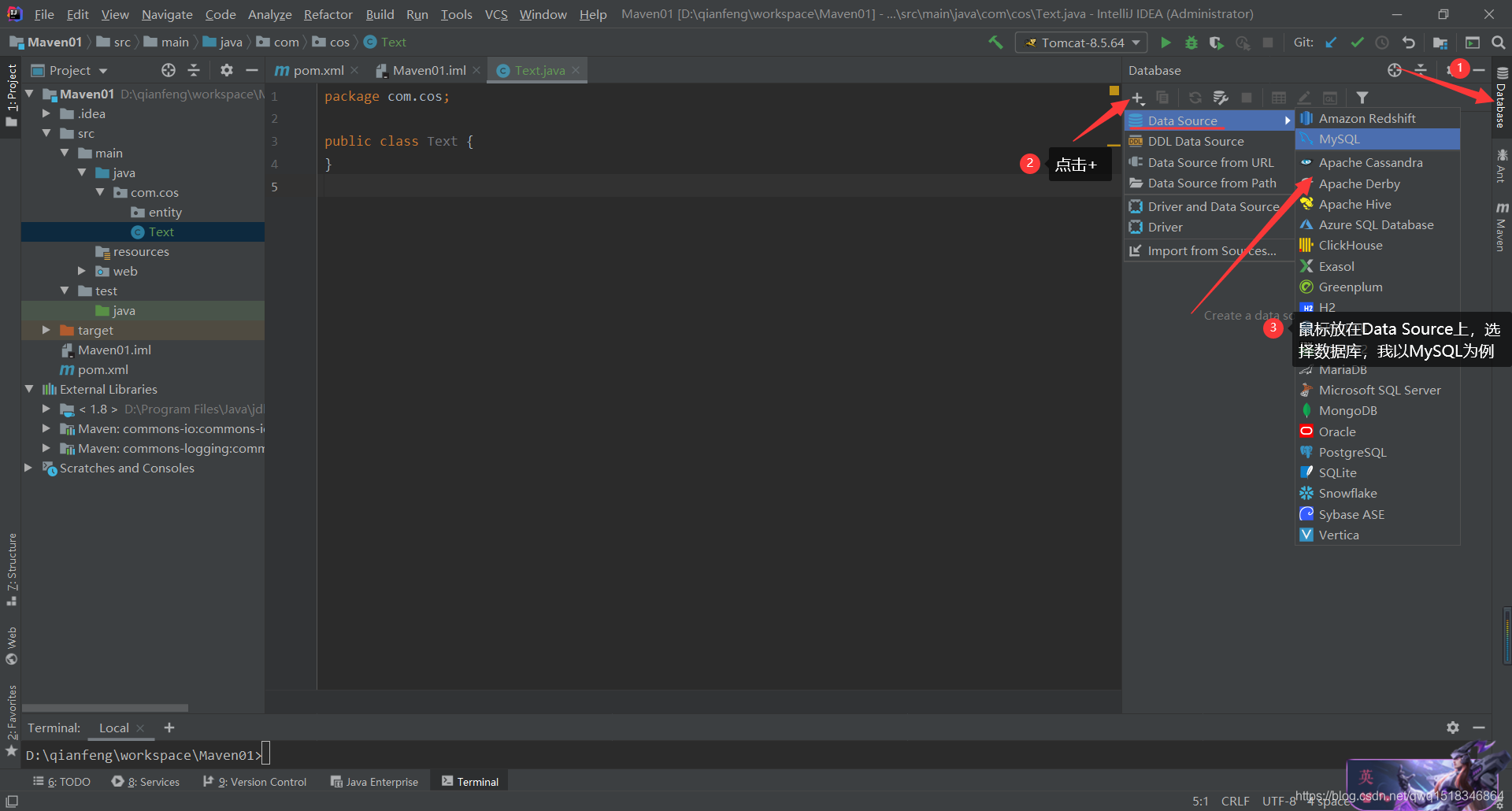Click refresh icon in Database toolbar
This screenshot has height=811, width=1512.
pos(1195,98)
